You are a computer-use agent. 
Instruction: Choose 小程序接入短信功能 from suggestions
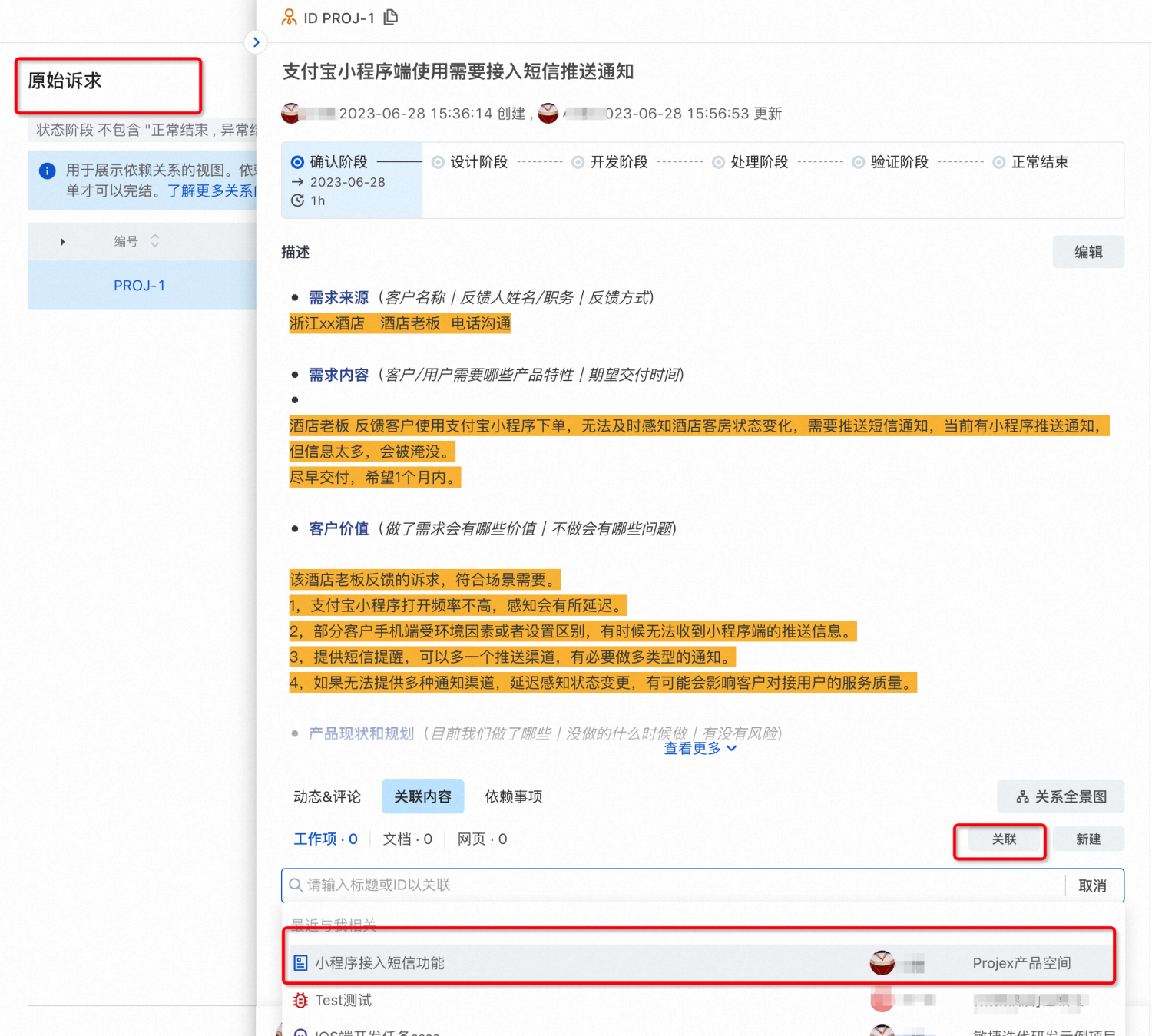coord(699,963)
